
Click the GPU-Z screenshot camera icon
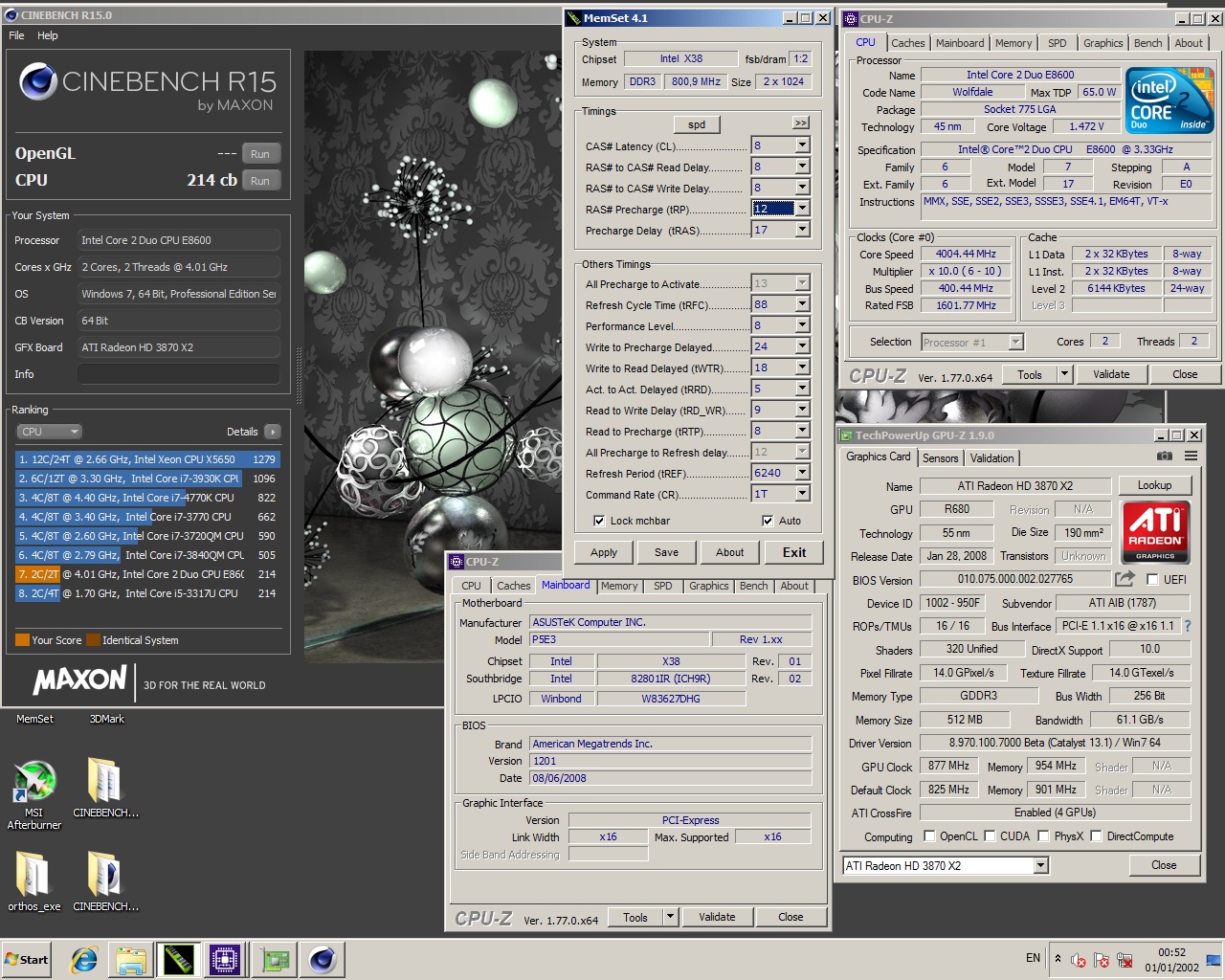1164,457
